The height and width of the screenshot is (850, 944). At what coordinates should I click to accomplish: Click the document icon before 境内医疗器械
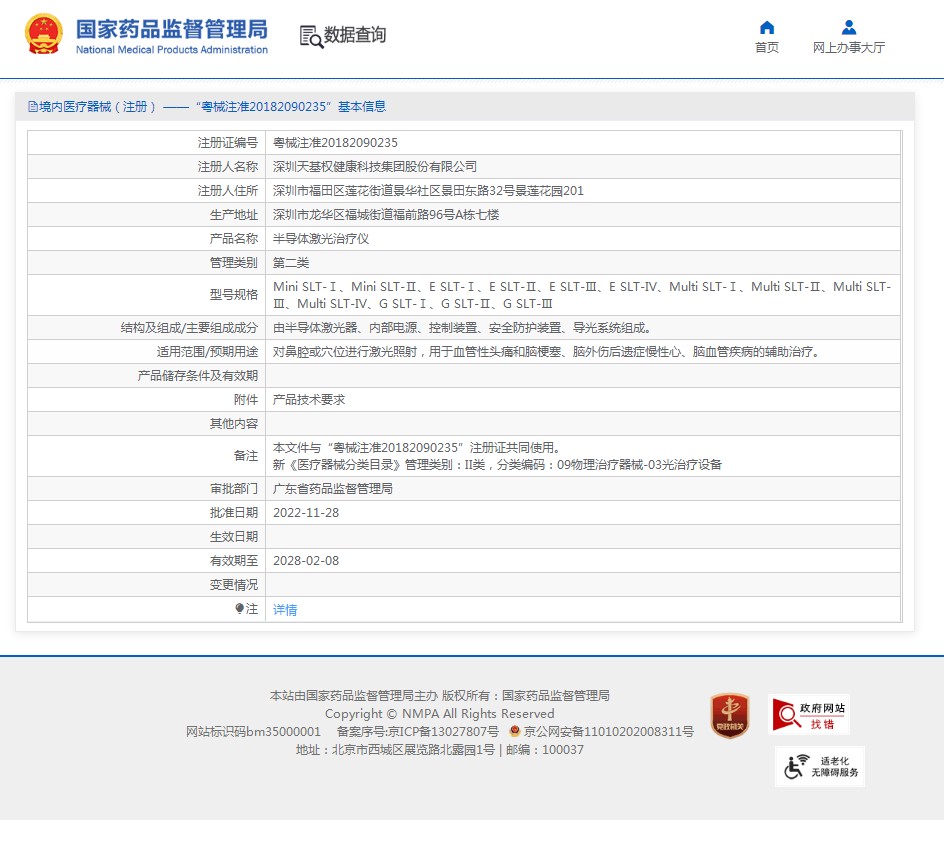click(33, 107)
